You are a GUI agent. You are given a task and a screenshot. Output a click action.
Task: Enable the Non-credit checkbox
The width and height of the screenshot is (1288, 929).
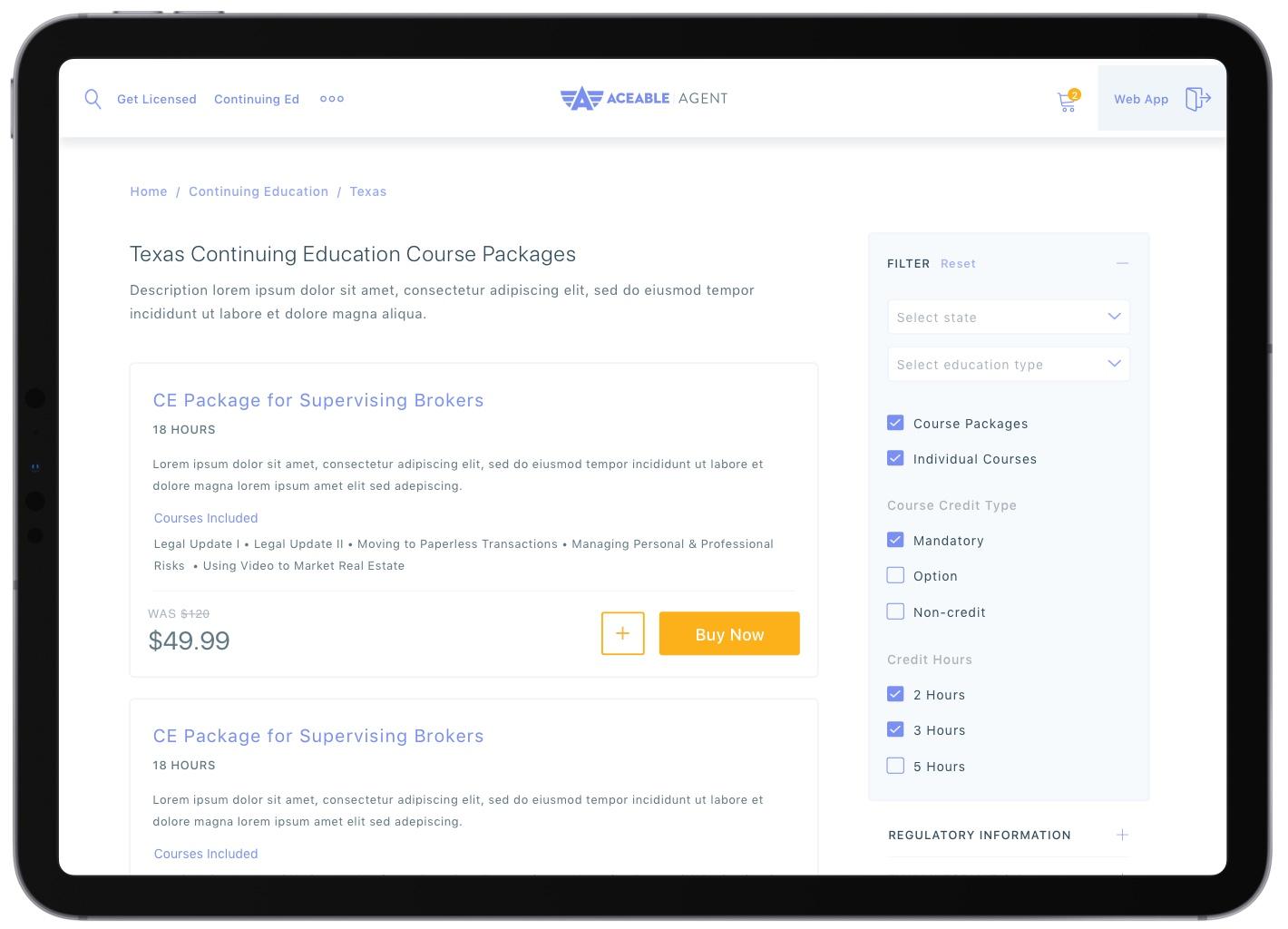tap(895, 611)
